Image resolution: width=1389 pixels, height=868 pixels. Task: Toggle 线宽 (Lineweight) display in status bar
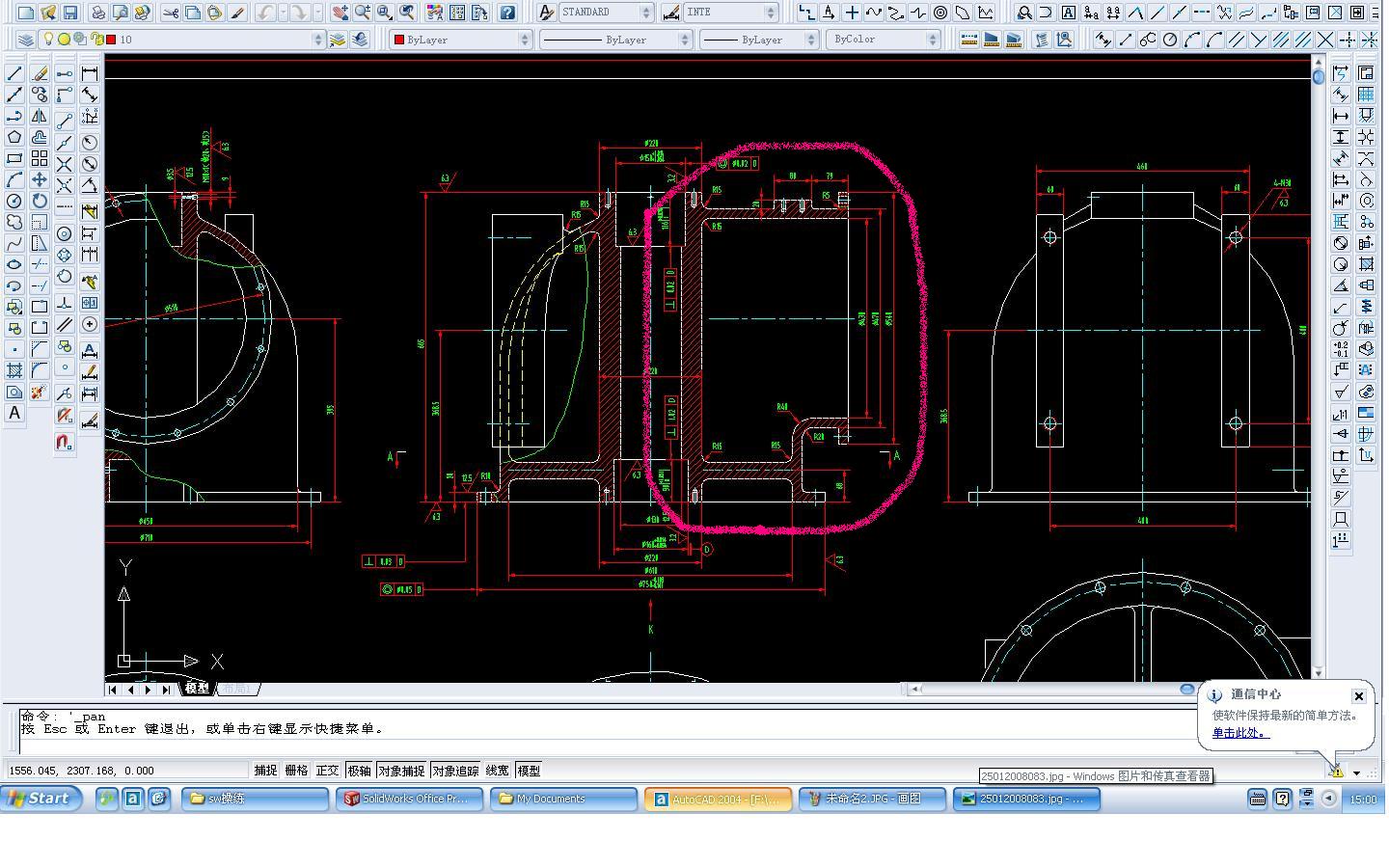(497, 771)
